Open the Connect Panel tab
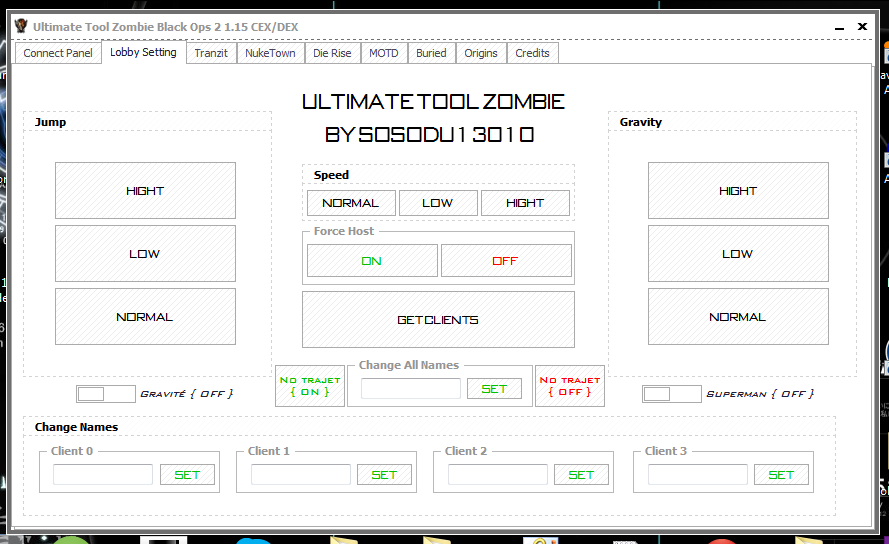Image resolution: width=889 pixels, height=544 pixels. click(58, 53)
